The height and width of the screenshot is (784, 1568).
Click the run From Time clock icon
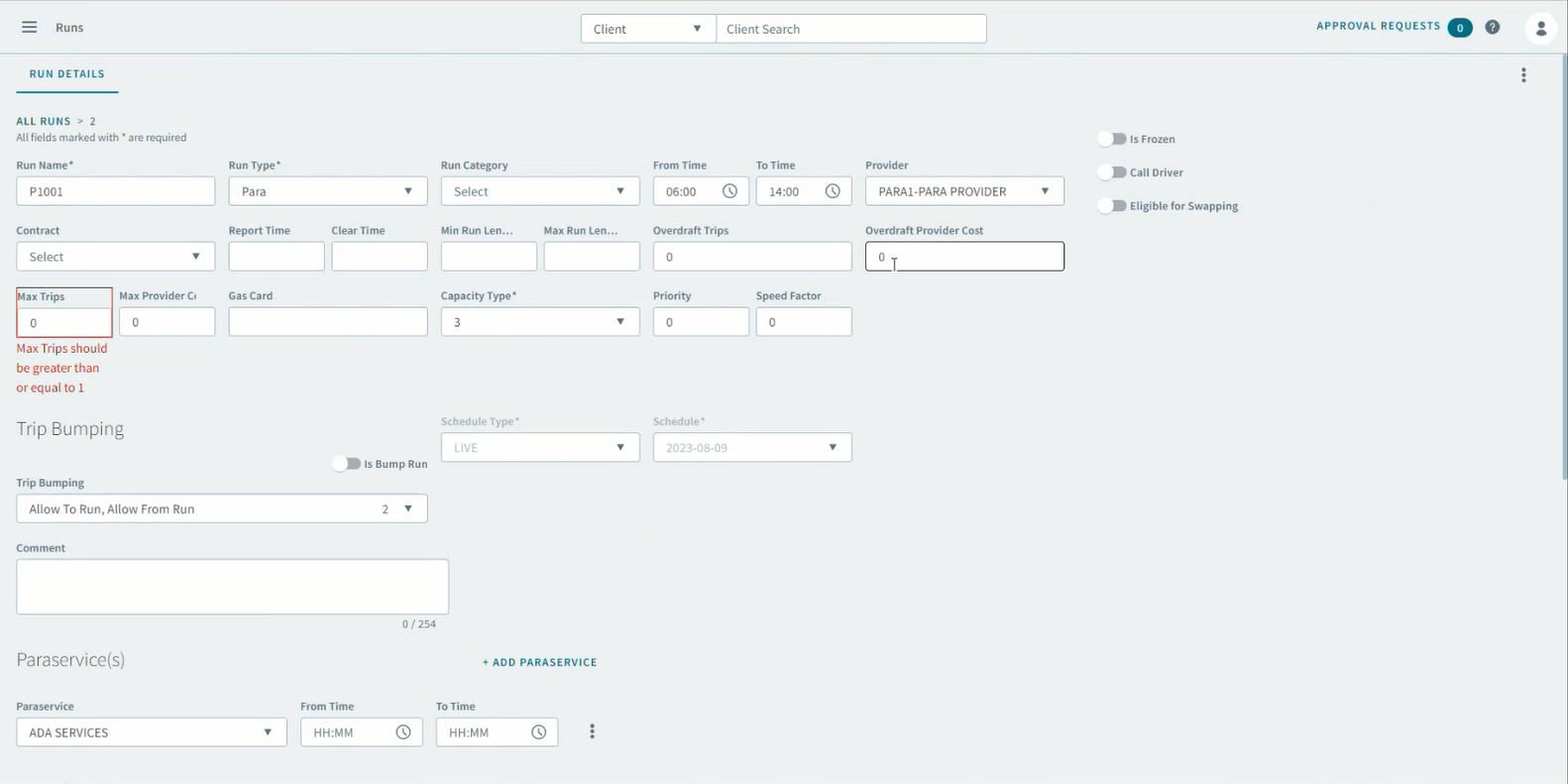[x=729, y=191]
